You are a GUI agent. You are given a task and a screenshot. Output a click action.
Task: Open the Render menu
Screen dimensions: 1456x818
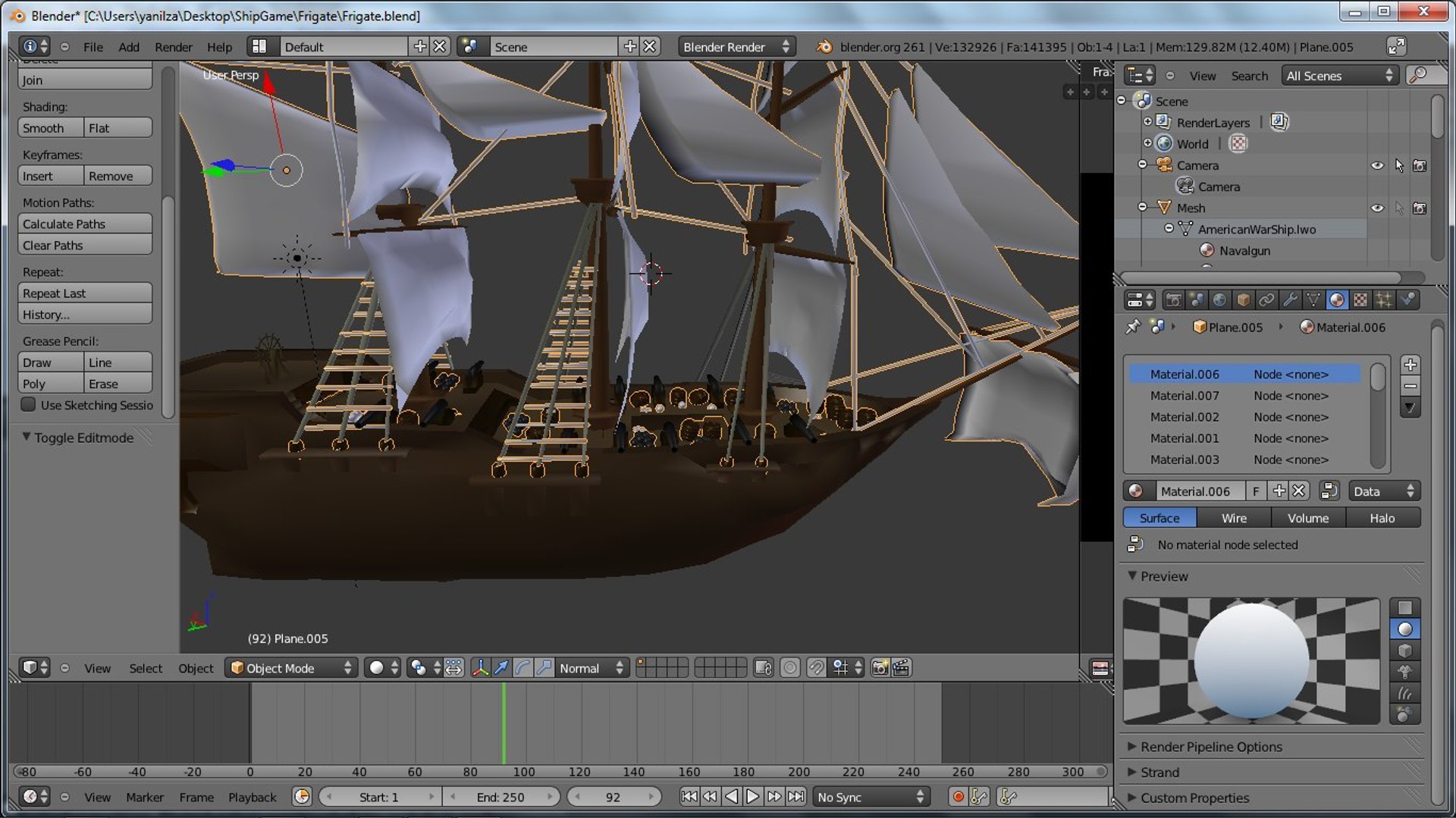coord(174,47)
